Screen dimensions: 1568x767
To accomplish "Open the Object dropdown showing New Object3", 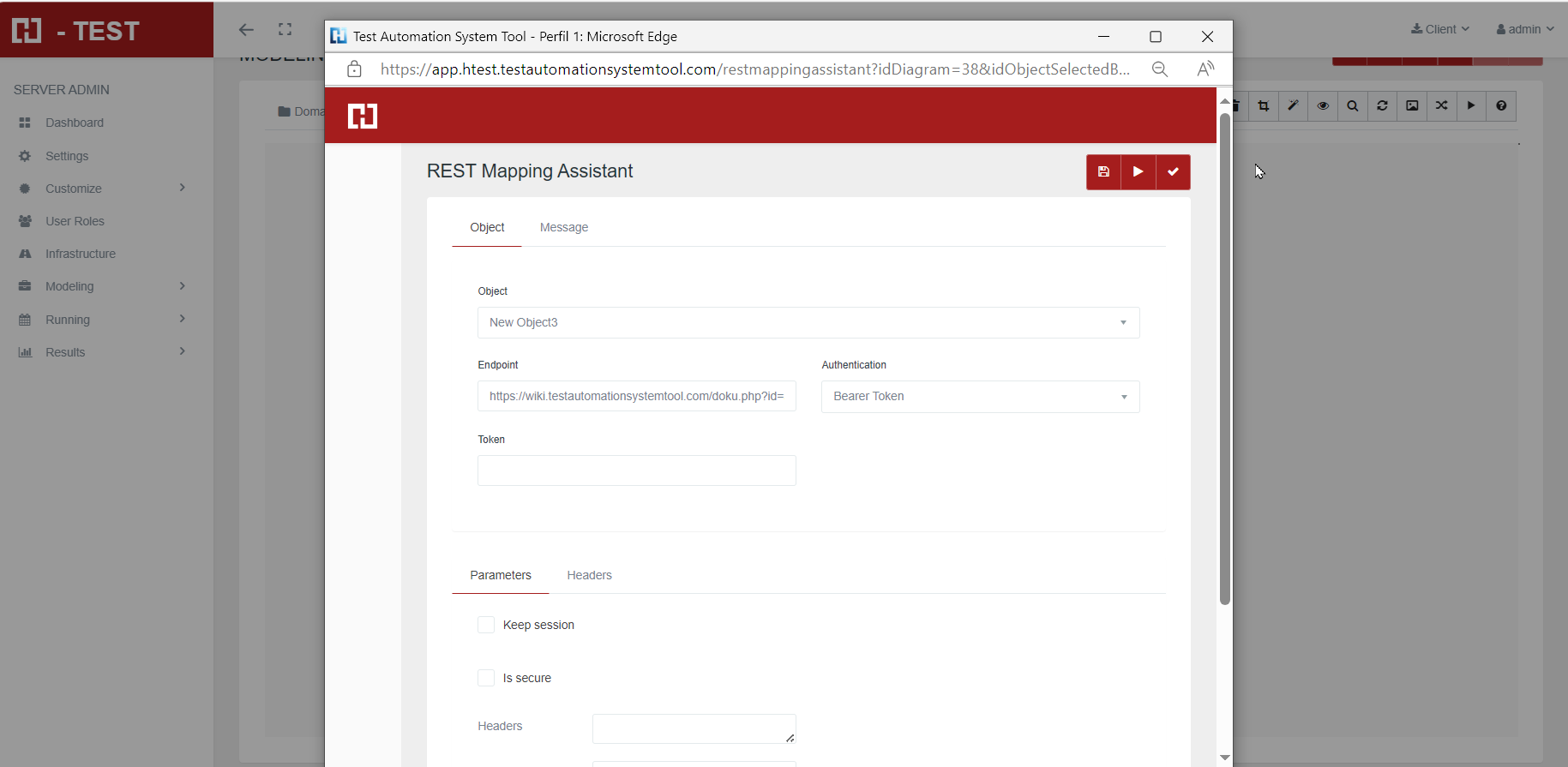I will 808,323.
